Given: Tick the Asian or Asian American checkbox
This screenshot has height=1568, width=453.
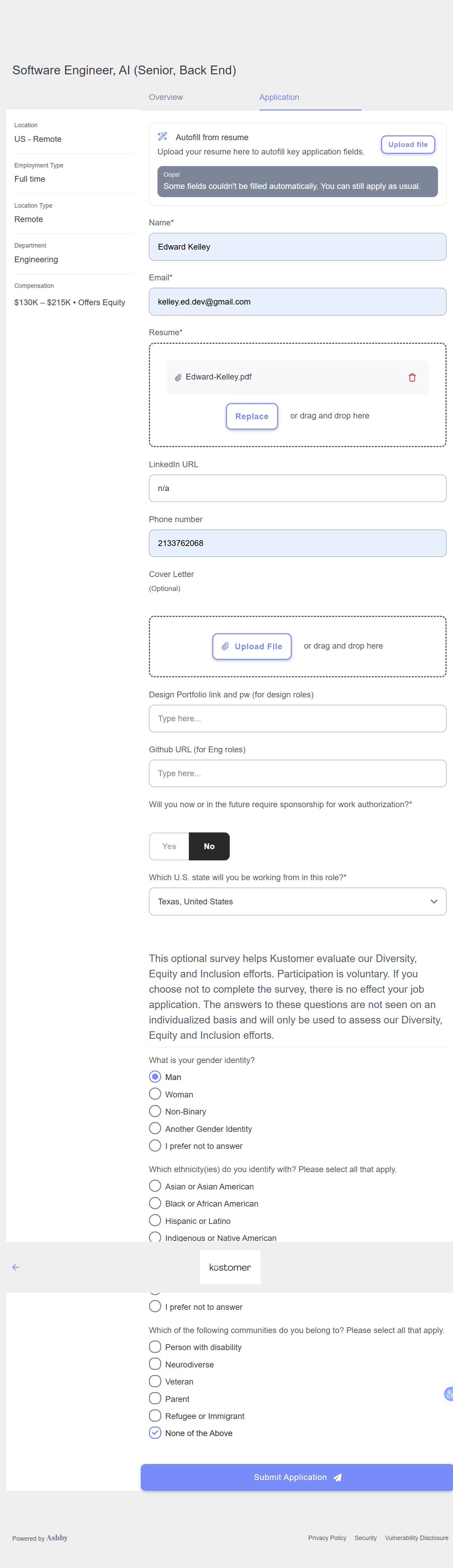Looking at the screenshot, I should (155, 1186).
